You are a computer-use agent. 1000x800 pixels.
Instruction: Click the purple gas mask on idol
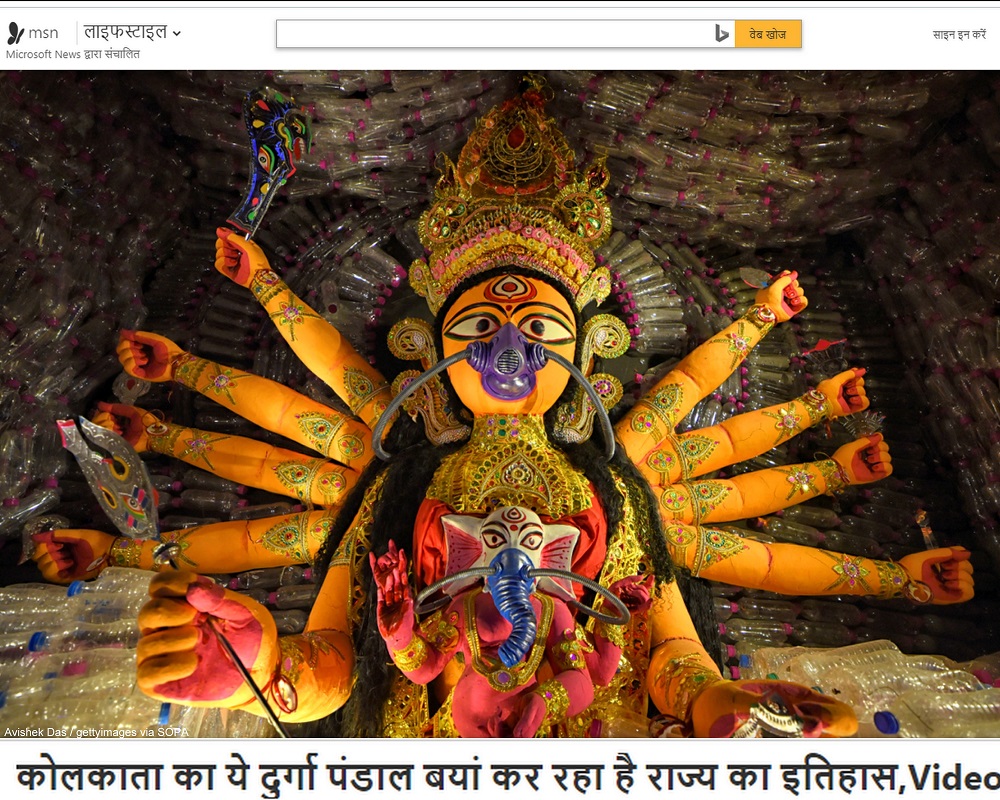508,362
